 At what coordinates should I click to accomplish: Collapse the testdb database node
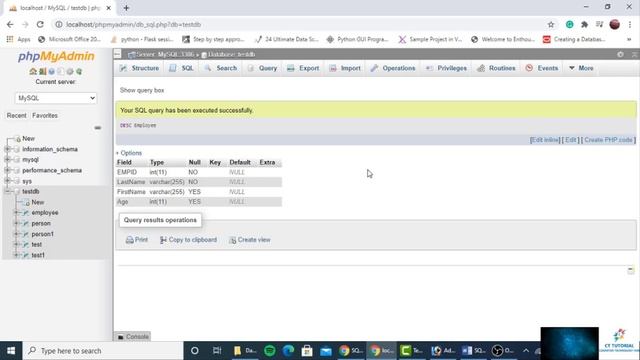(x=7, y=191)
